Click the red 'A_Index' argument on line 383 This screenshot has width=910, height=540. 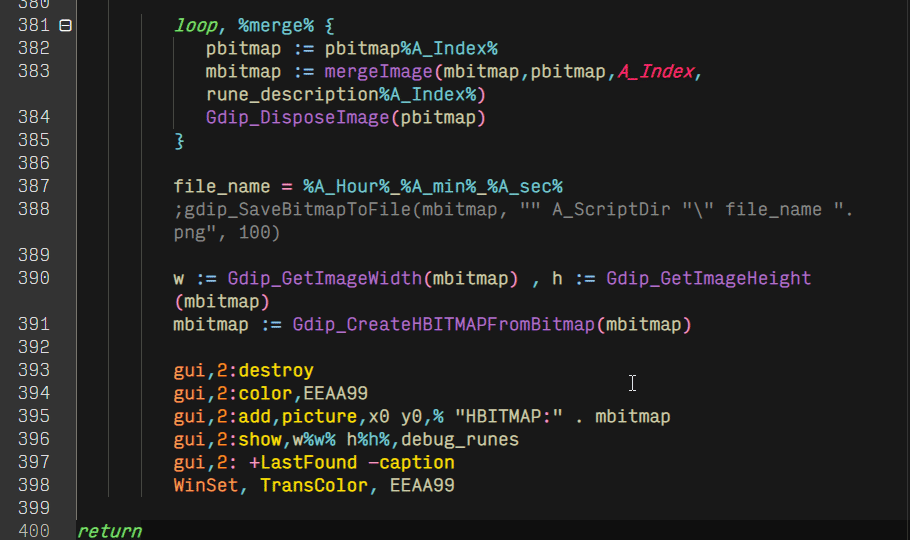point(656,71)
